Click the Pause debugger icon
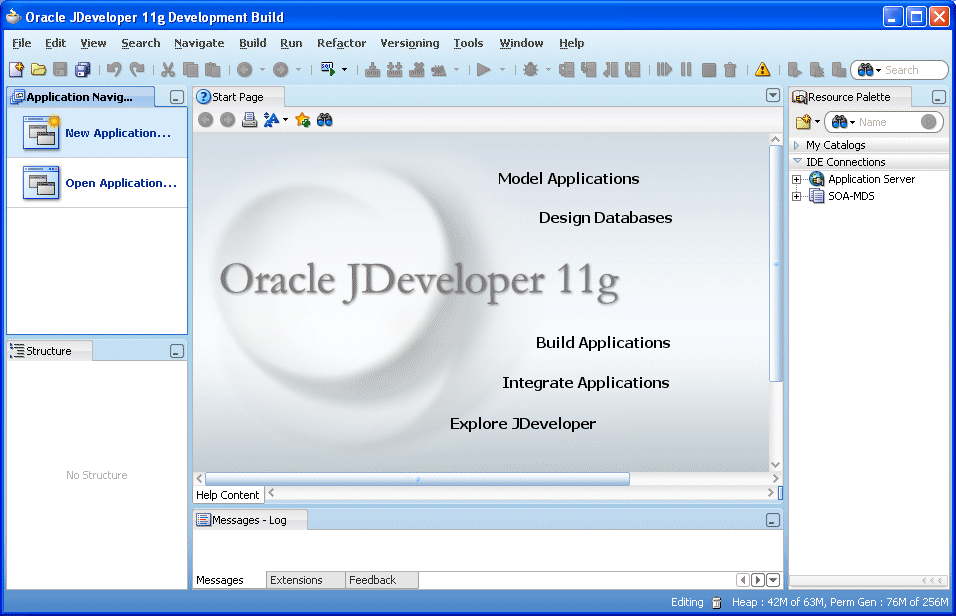Image resolution: width=956 pixels, height=616 pixels. coord(686,70)
